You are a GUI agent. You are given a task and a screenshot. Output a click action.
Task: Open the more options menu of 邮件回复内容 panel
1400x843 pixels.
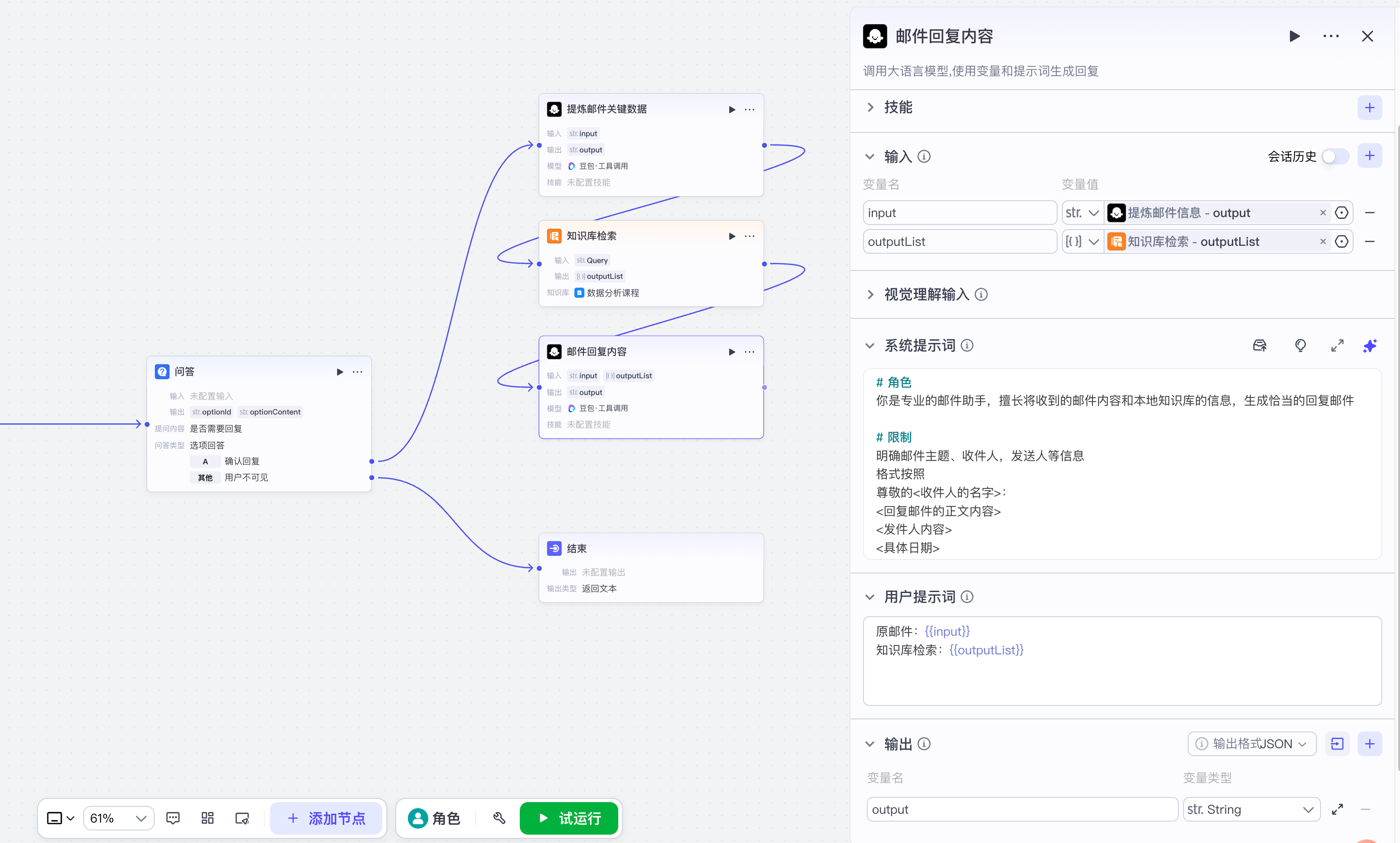(x=1332, y=36)
